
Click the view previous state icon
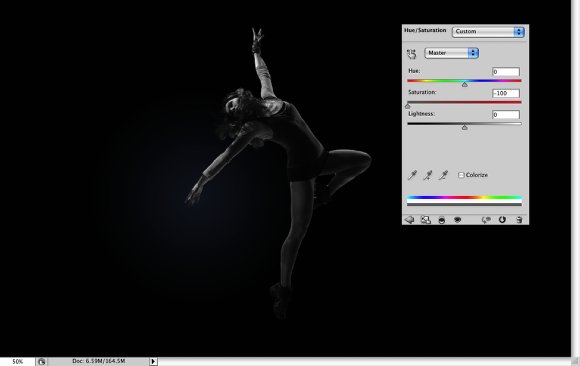point(486,220)
